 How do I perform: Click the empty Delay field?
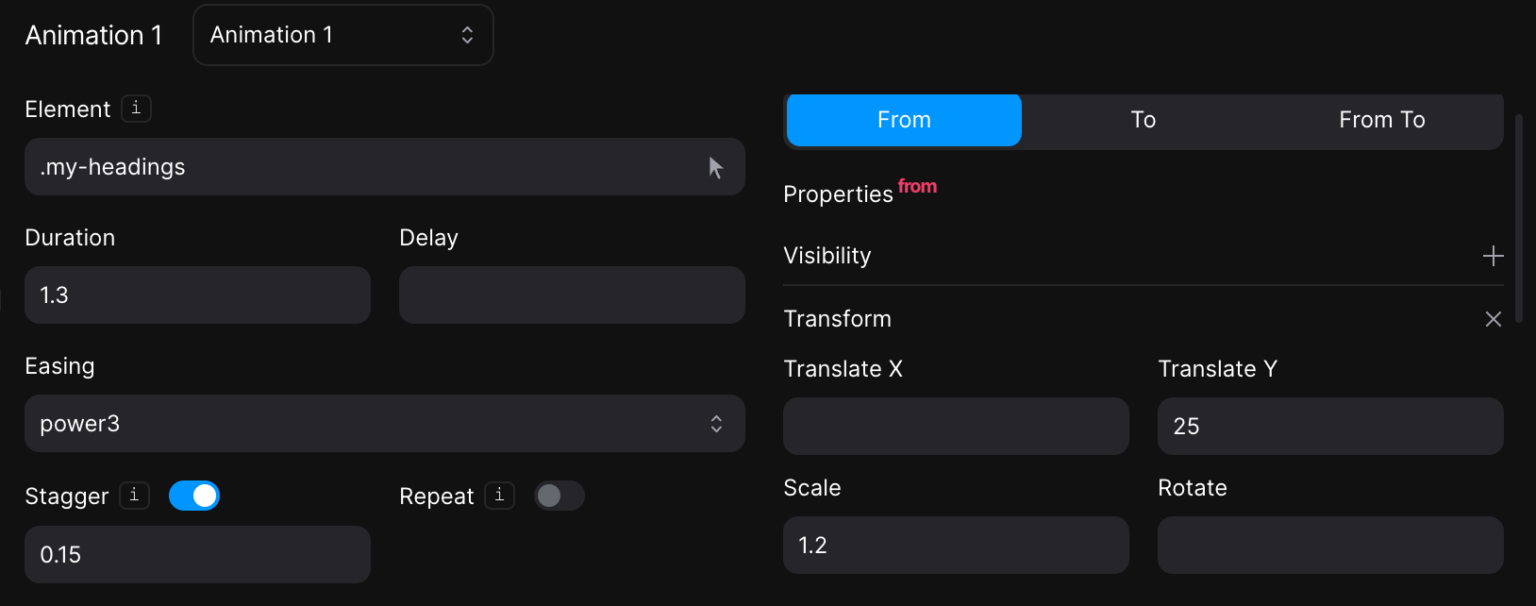click(571, 295)
